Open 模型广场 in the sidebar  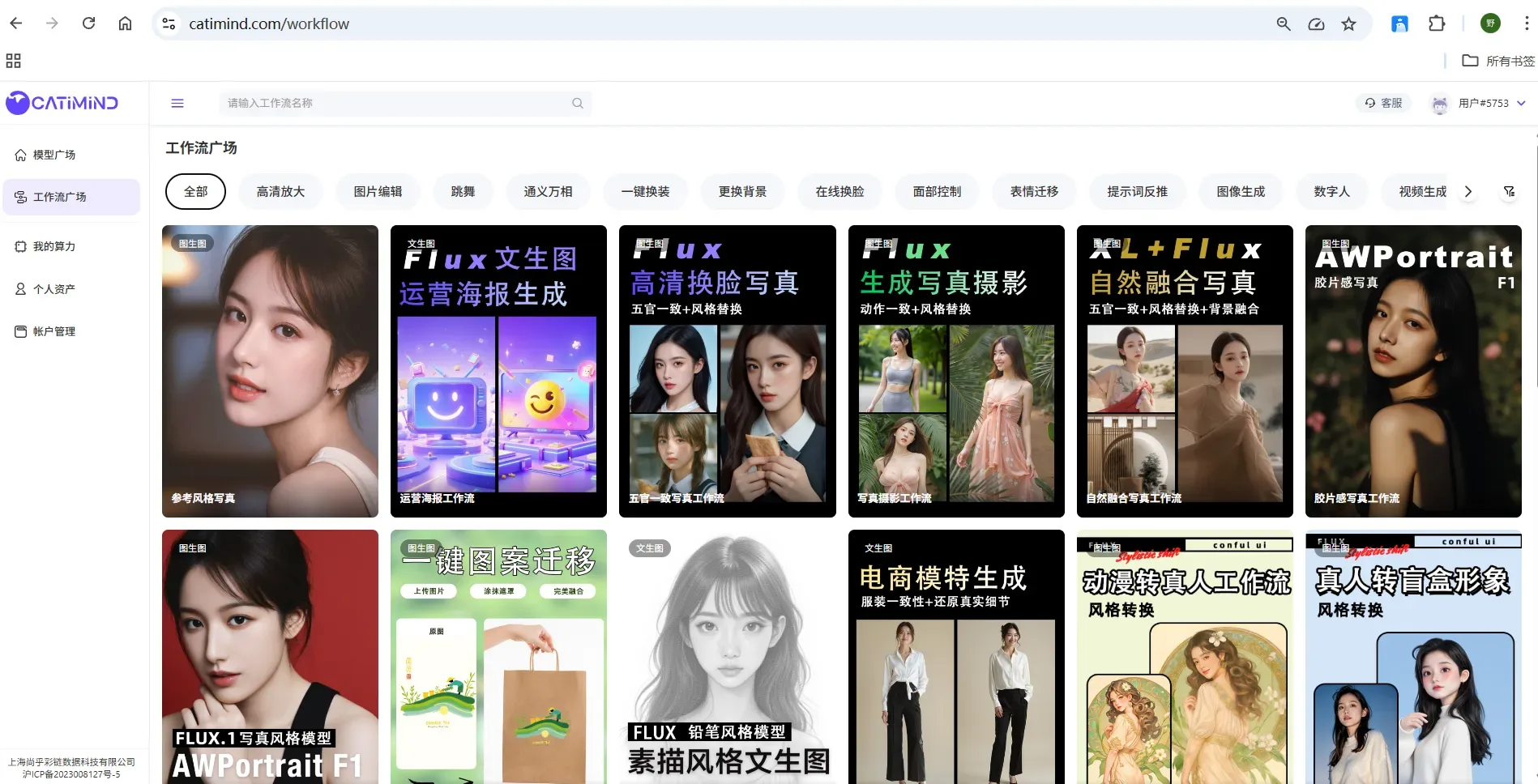click(x=54, y=155)
